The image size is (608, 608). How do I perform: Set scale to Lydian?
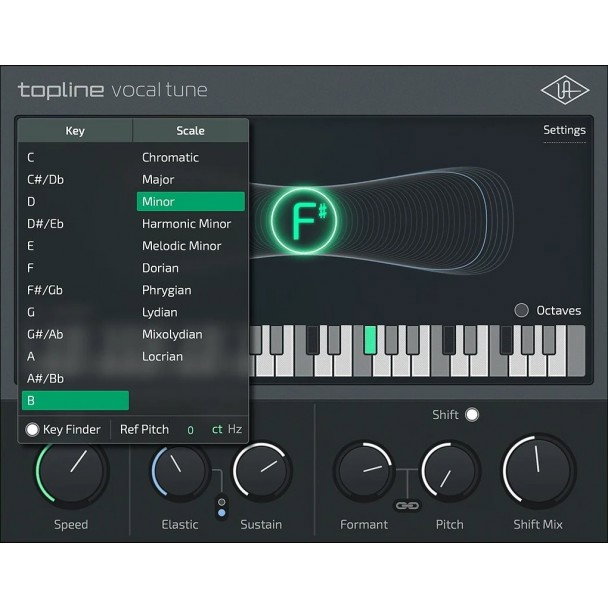[191, 312]
